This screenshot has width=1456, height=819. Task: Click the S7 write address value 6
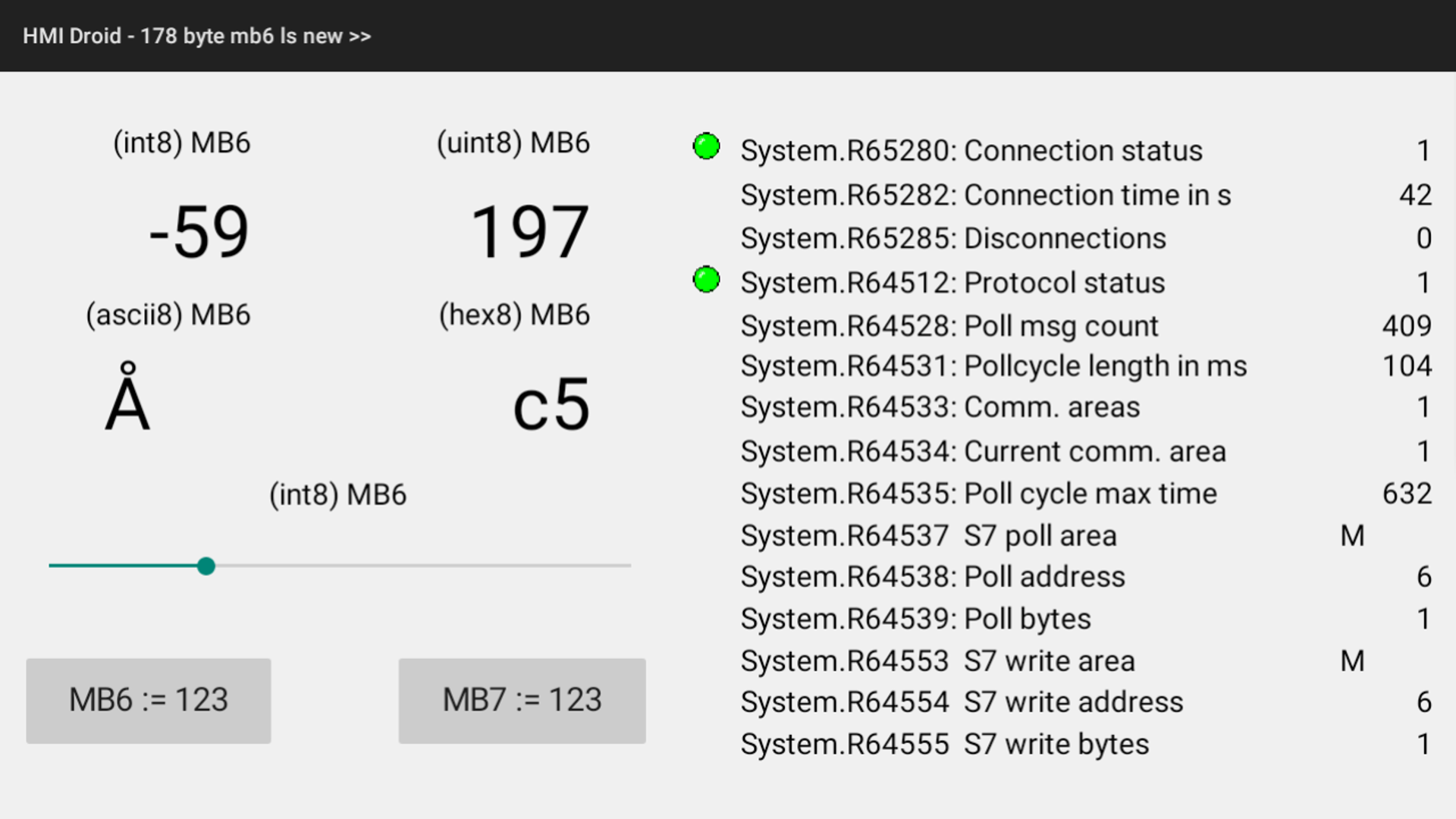click(1423, 702)
